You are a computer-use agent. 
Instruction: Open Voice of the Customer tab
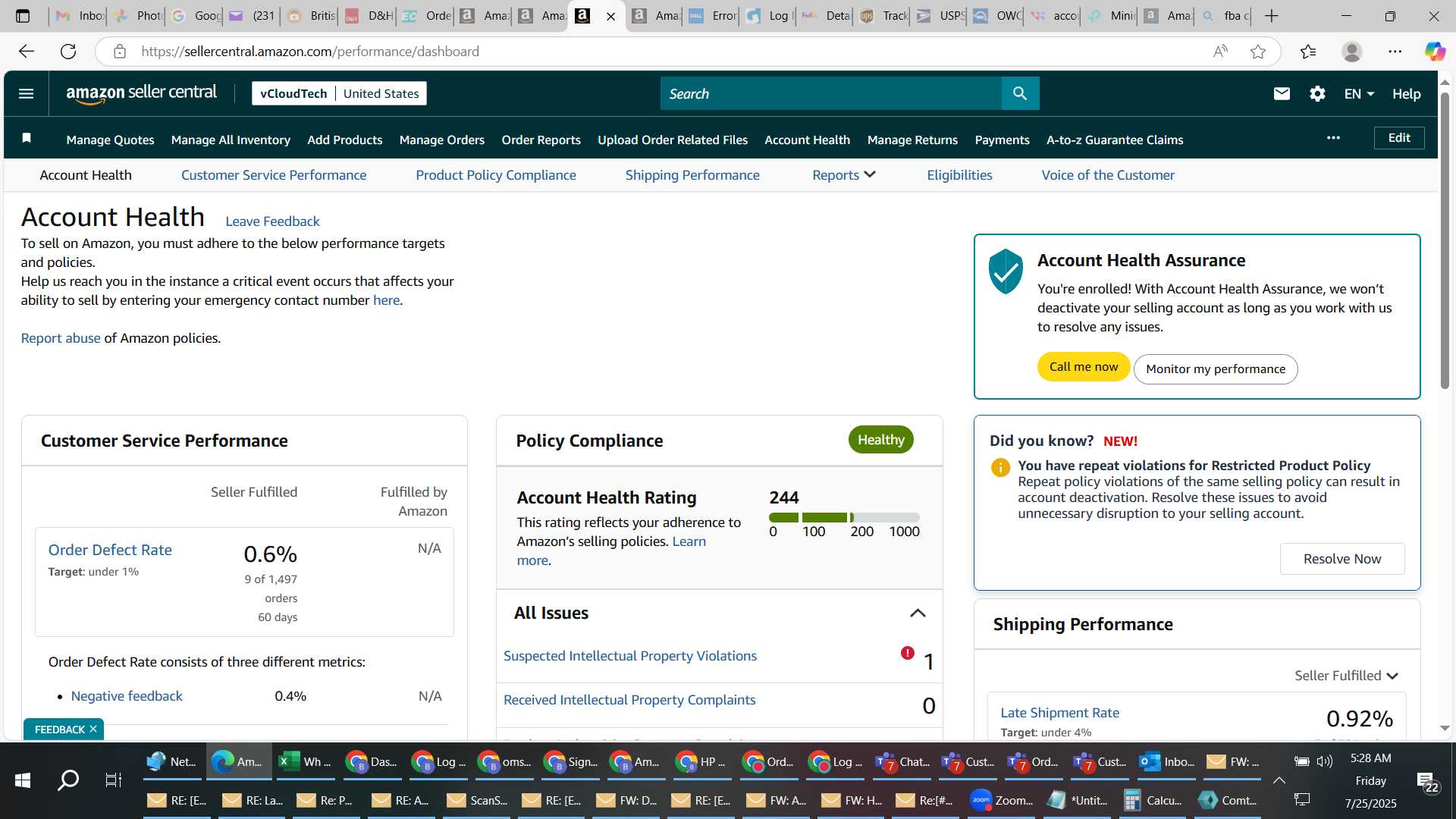pos(1108,174)
